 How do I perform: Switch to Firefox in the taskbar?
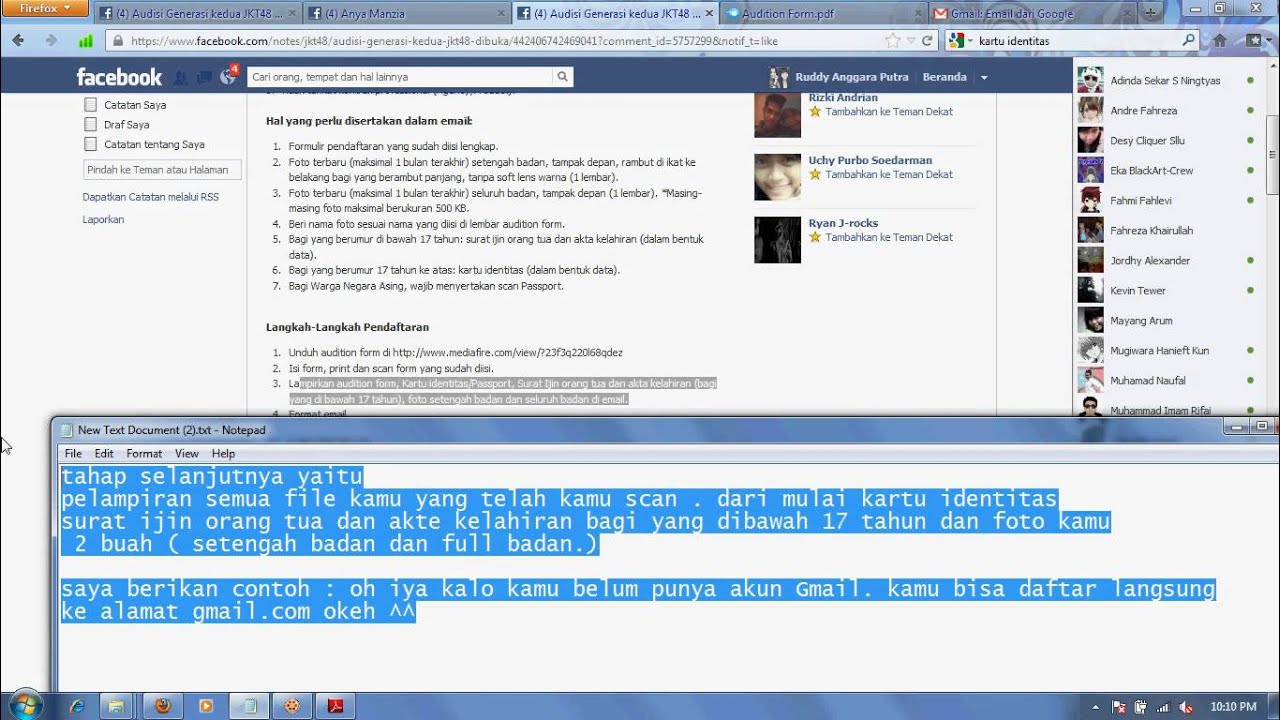click(x=163, y=706)
